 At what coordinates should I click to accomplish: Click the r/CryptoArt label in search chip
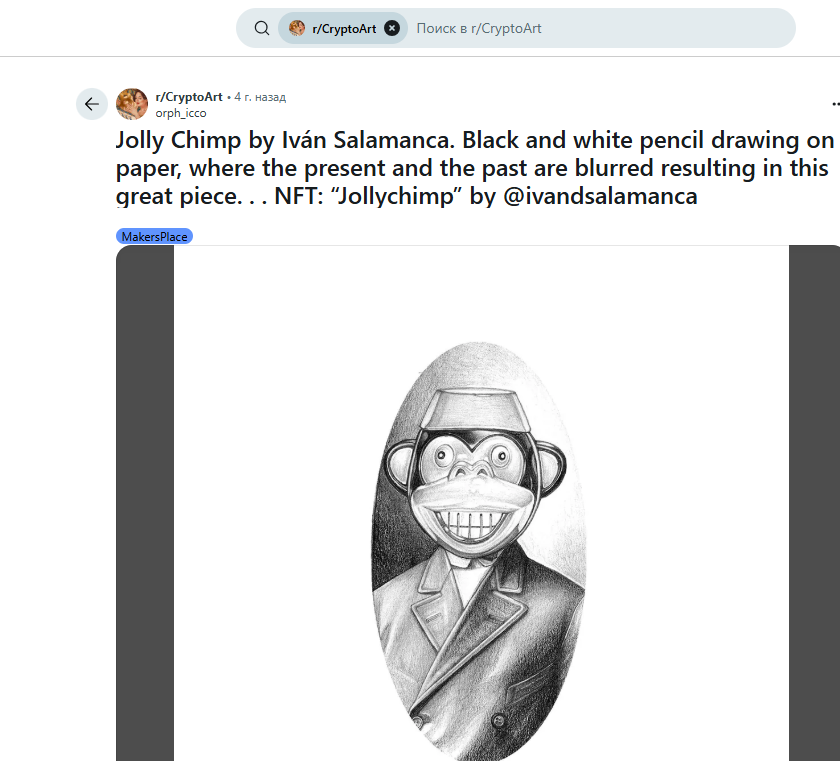(344, 28)
